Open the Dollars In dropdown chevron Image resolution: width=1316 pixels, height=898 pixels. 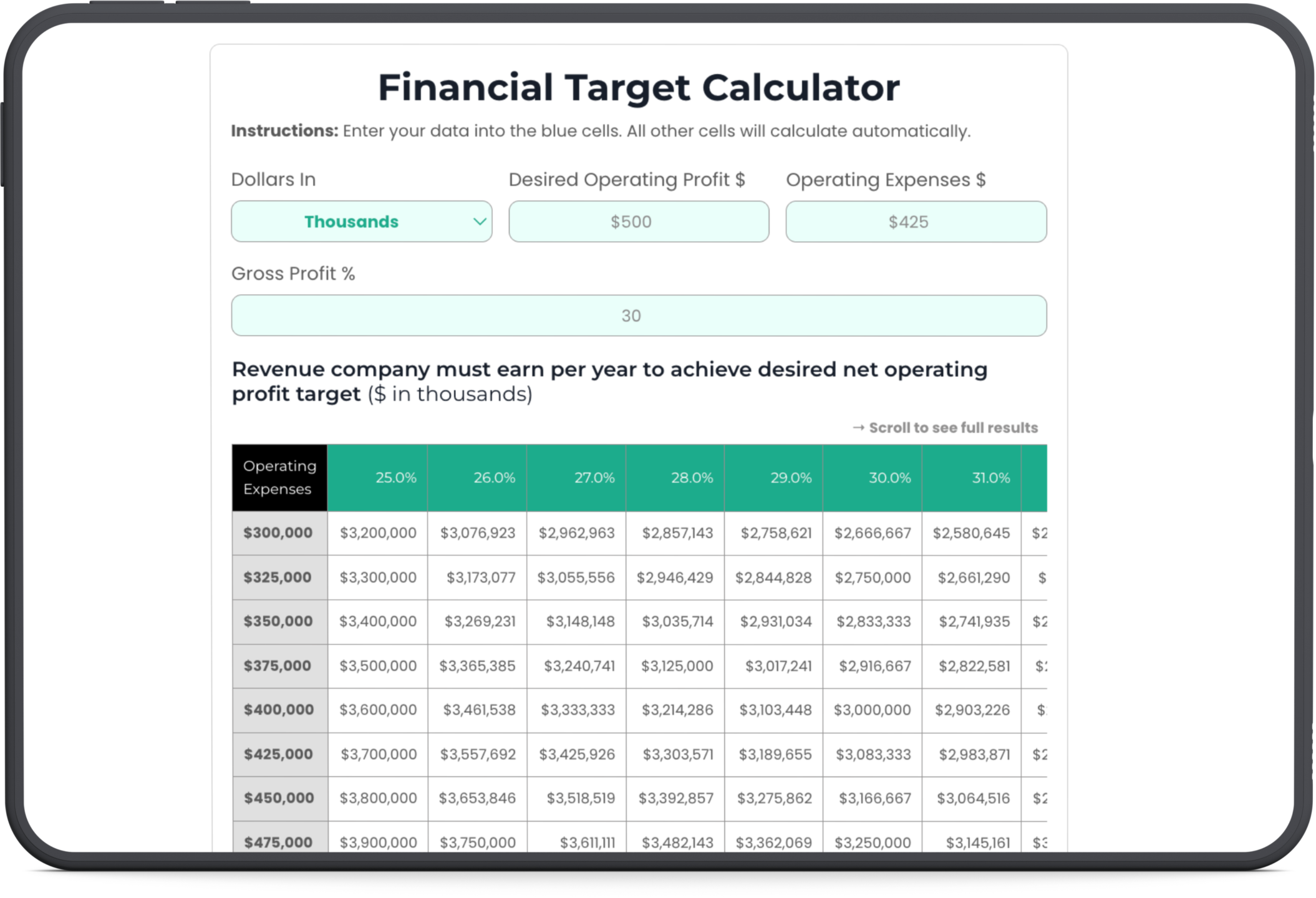tap(479, 221)
